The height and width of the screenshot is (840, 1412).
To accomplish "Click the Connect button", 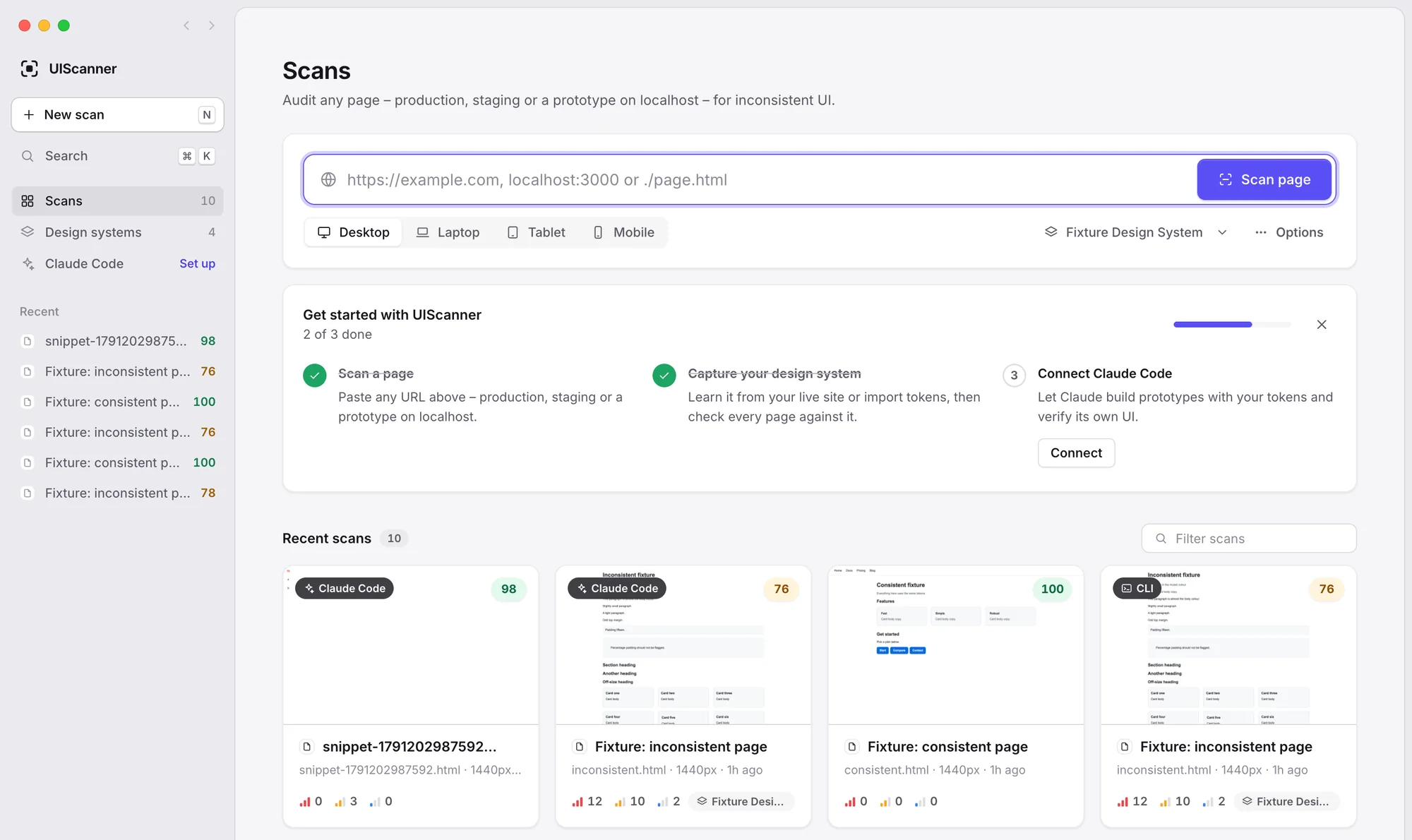I will 1076,453.
